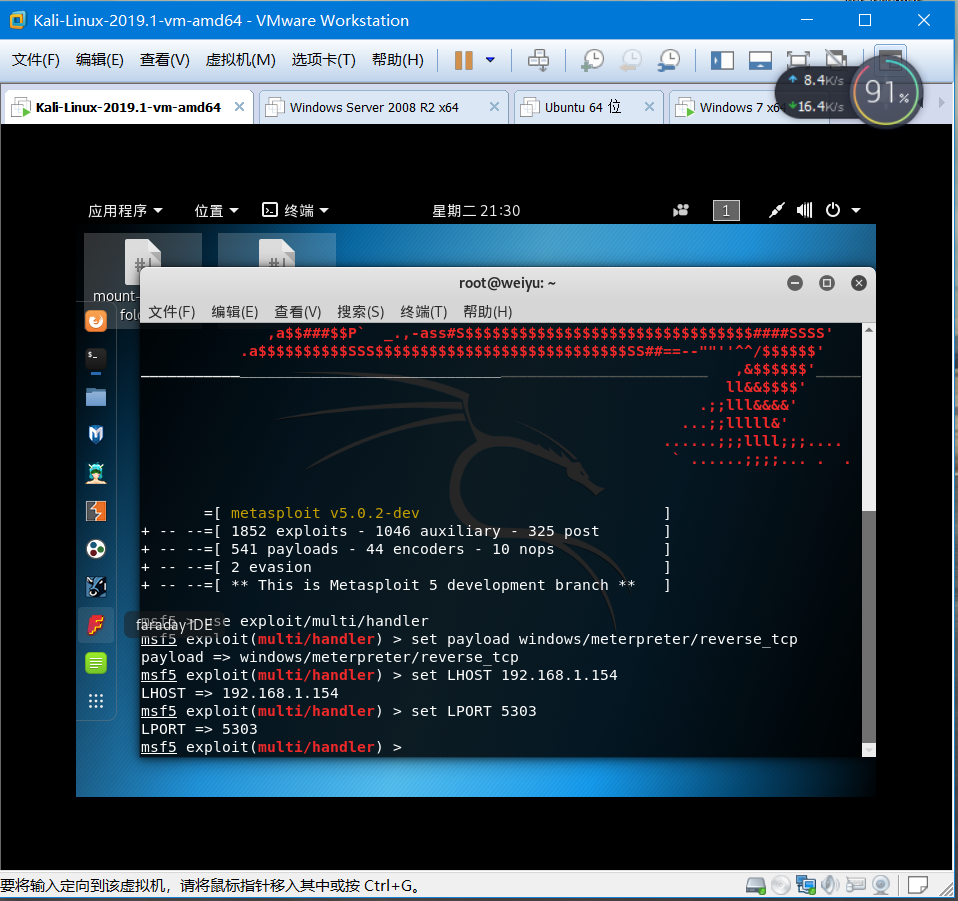Click the Unity mode toolbar icon
This screenshot has height=901, width=958.
click(x=835, y=59)
